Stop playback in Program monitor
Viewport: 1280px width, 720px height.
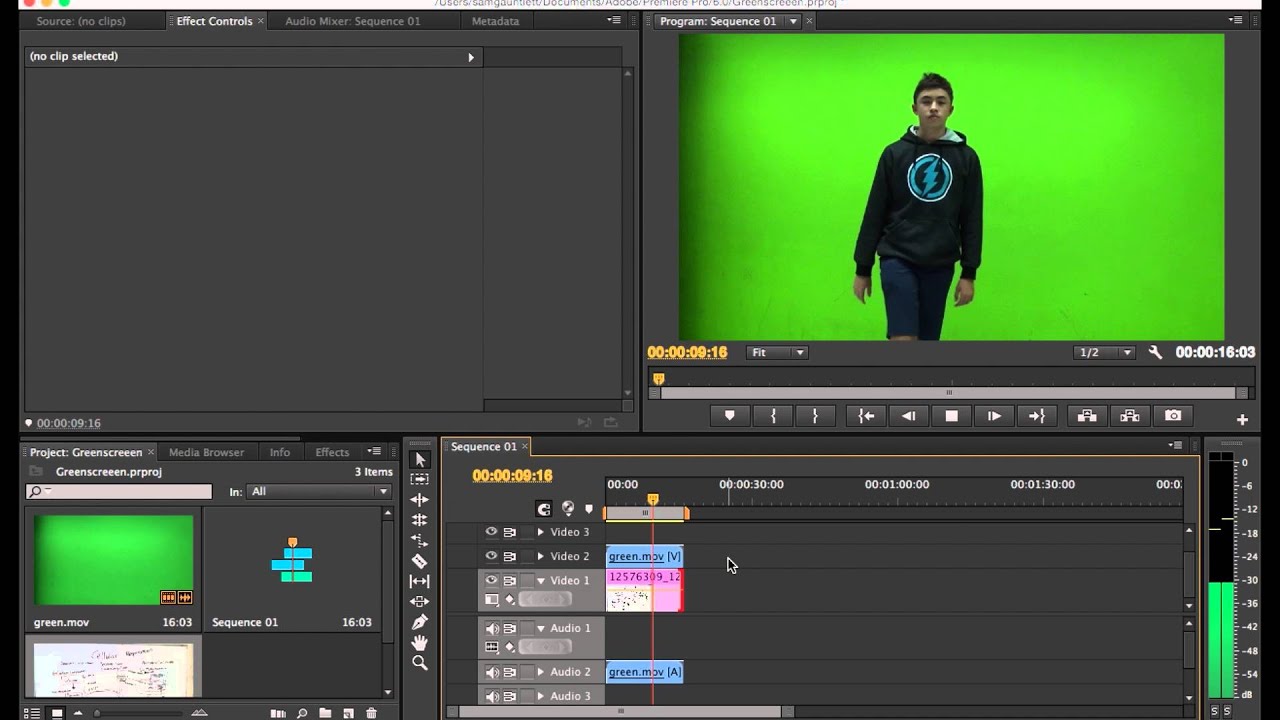(951, 416)
